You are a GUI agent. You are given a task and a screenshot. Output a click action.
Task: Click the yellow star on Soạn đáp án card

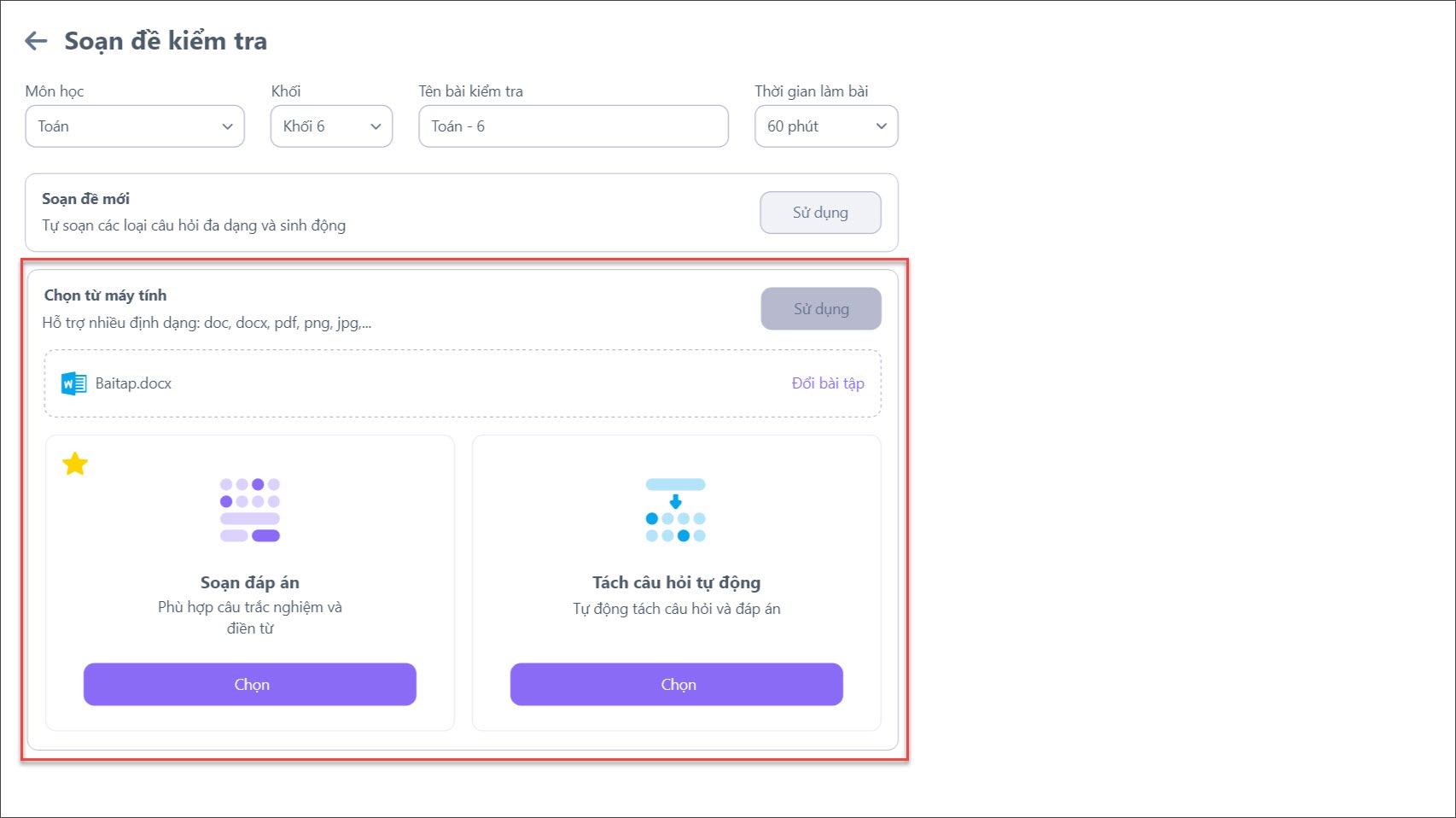75,464
